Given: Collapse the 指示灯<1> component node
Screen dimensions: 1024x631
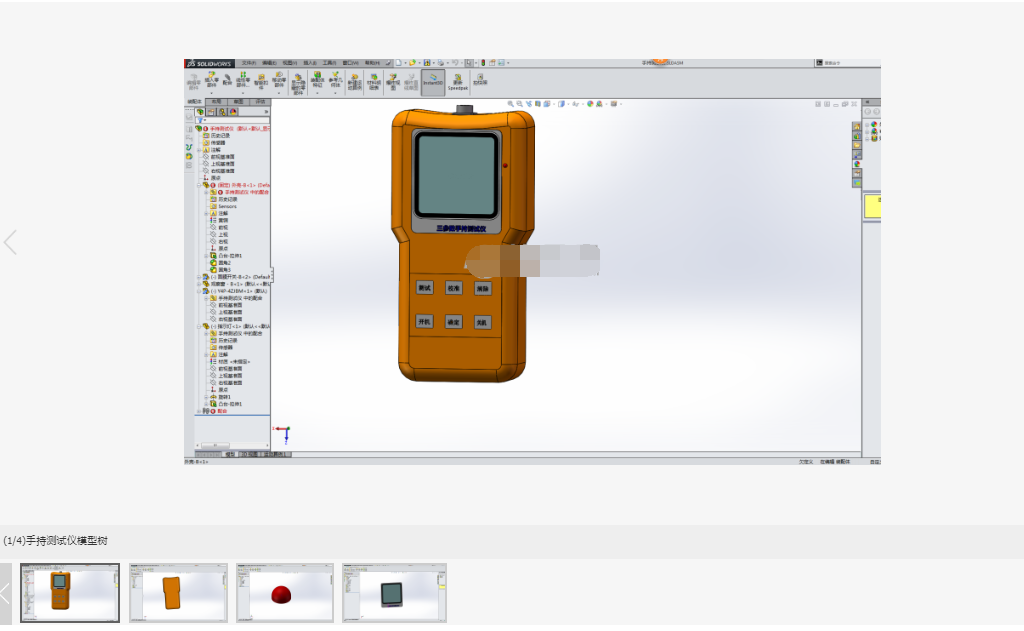Looking at the screenshot, I should [199, 326].
